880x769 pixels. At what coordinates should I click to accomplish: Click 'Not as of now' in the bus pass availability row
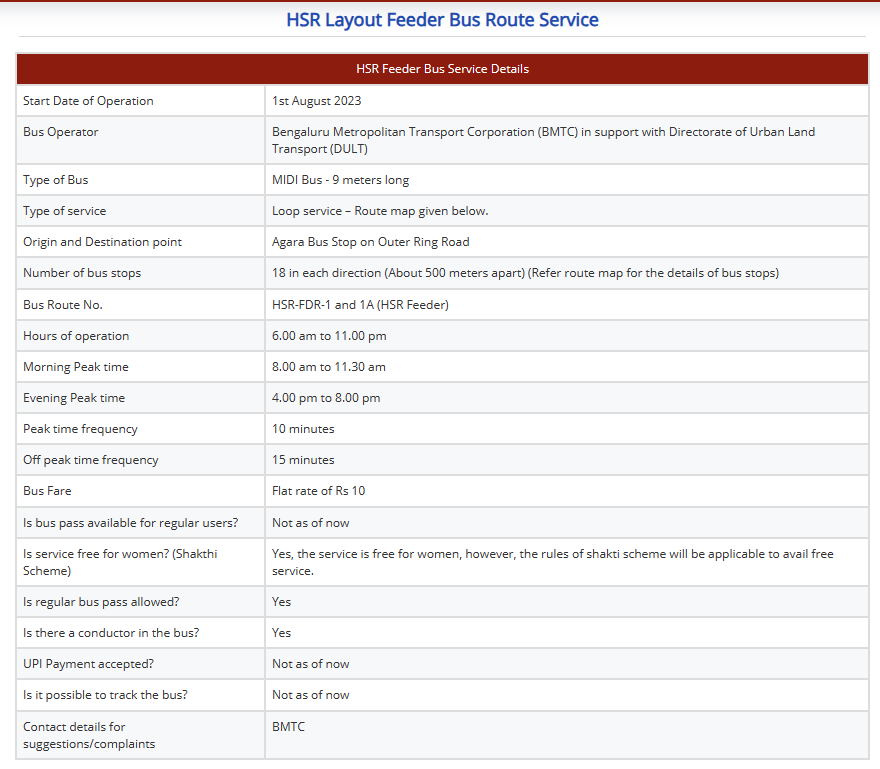(311, 523)
